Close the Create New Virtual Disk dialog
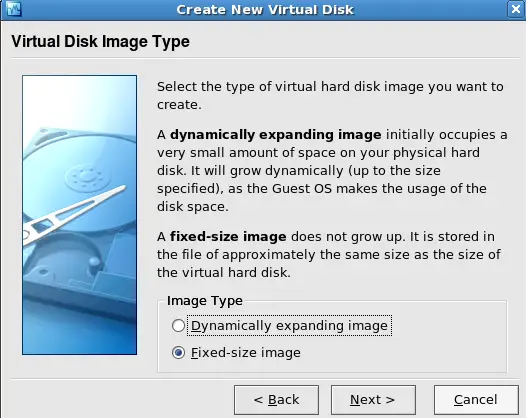The image size is (526, 418). (x=516, y=9)
